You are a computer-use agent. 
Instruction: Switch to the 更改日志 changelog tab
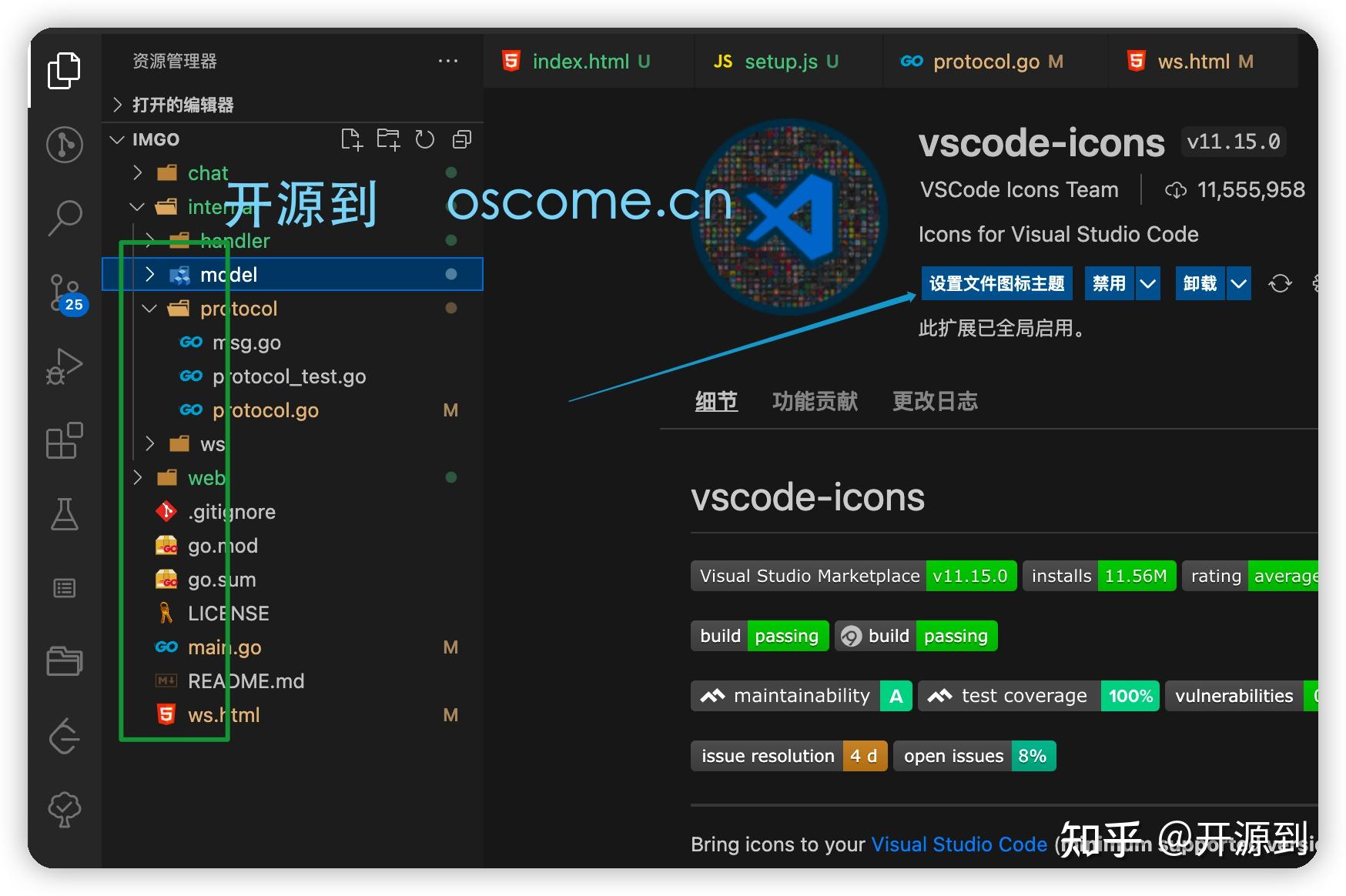pos(935,401)
